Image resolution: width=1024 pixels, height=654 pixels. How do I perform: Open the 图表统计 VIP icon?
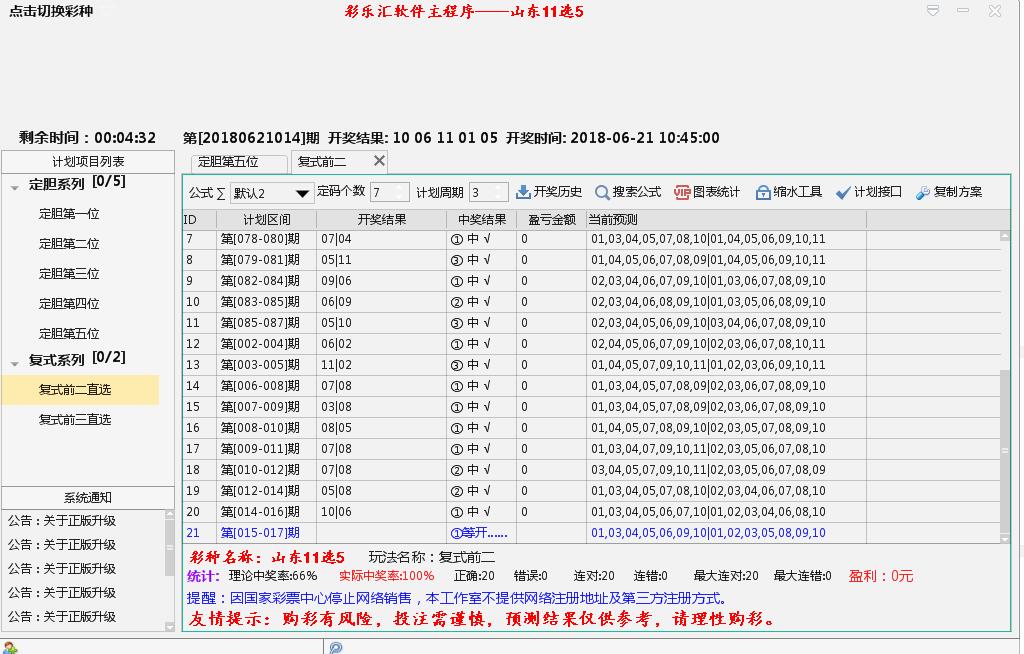(x=682, y=192)
